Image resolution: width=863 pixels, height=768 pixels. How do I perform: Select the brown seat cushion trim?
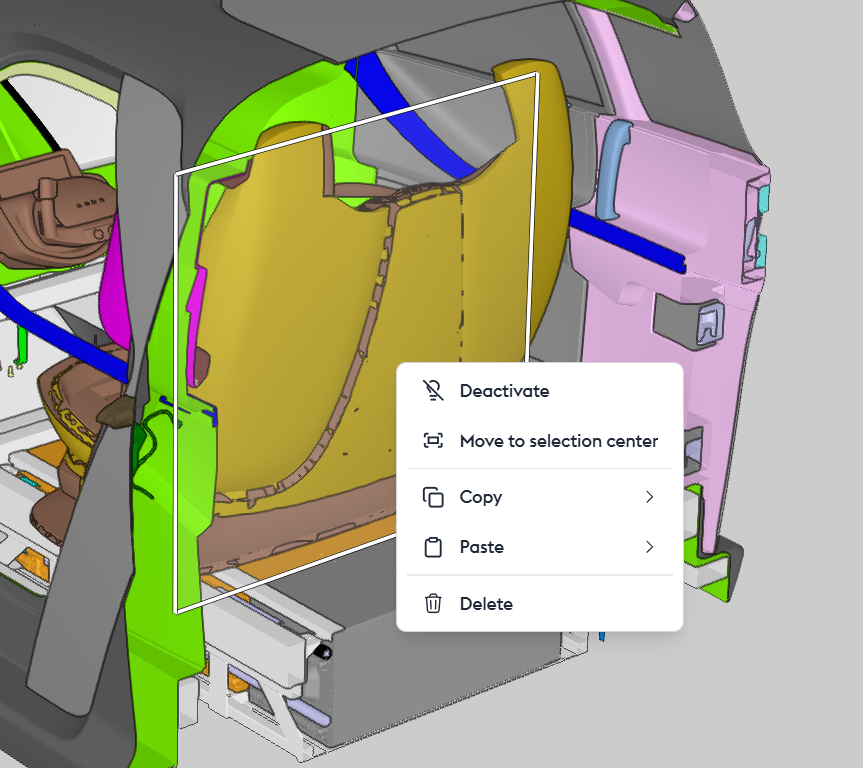click(x=300, y=520)
